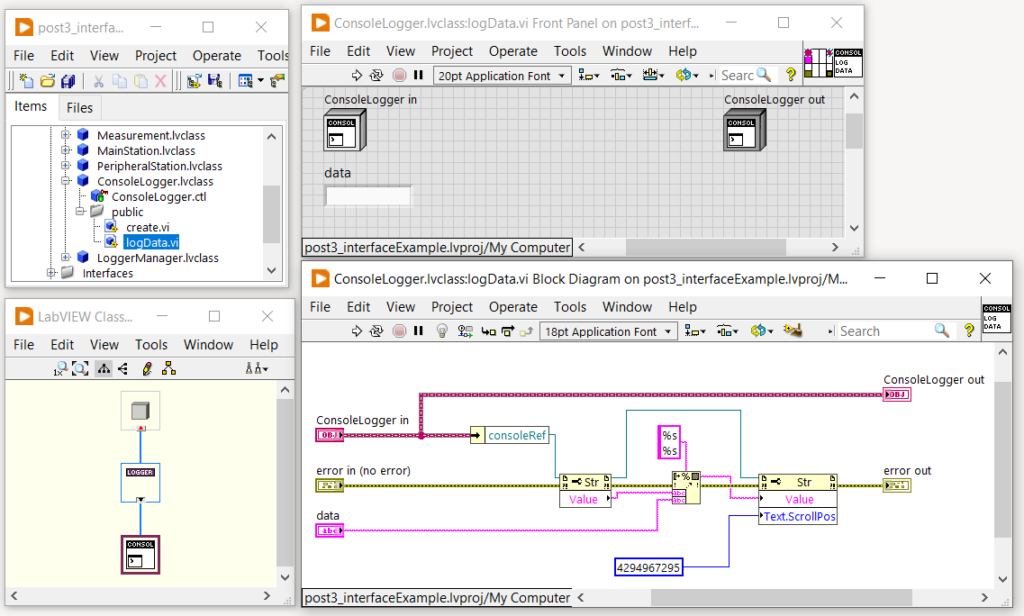Click the data string input field
1024x616 pixels.
click(367, 196)
